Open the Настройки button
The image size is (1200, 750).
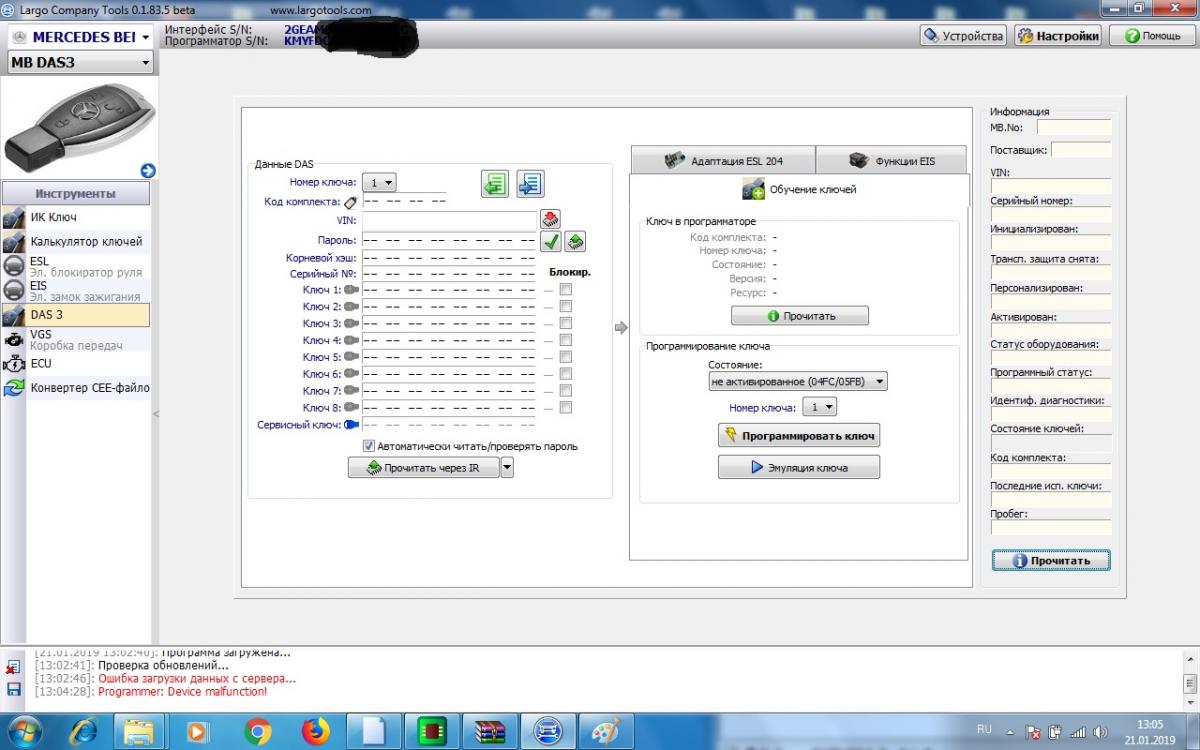point(1057,36)
